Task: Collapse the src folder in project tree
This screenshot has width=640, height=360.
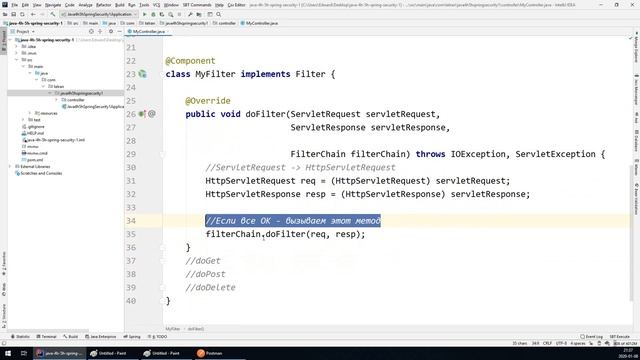Action: click(17, 60)
